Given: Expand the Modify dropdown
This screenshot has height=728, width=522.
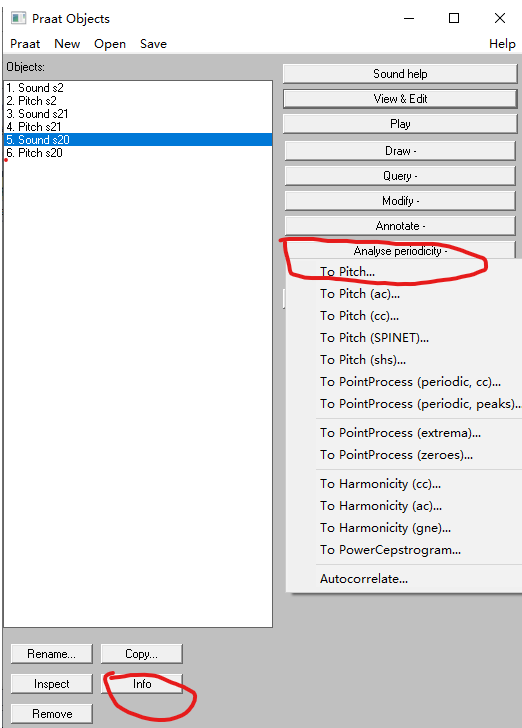Looking at the screenshot, I should 400,201.
